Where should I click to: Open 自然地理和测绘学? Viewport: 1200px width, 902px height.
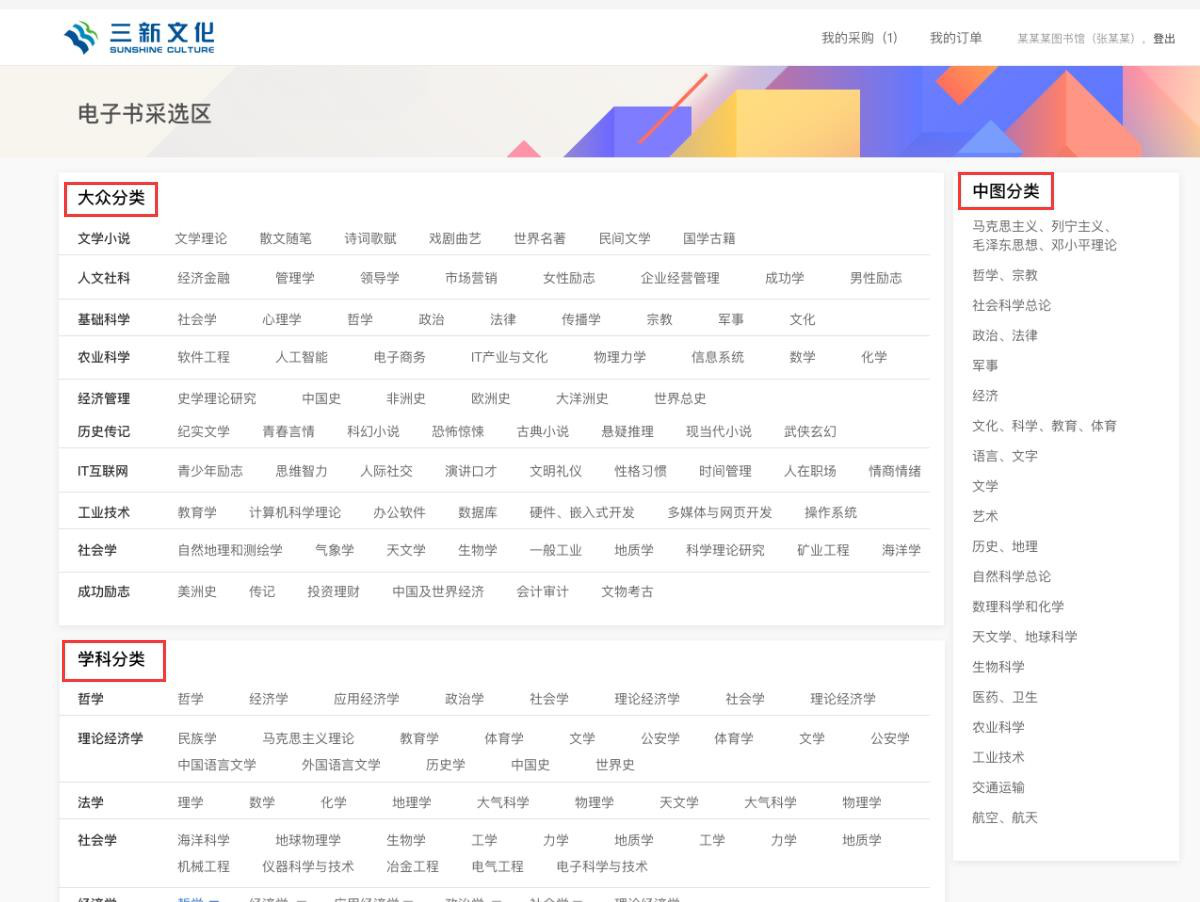[230, 550]
